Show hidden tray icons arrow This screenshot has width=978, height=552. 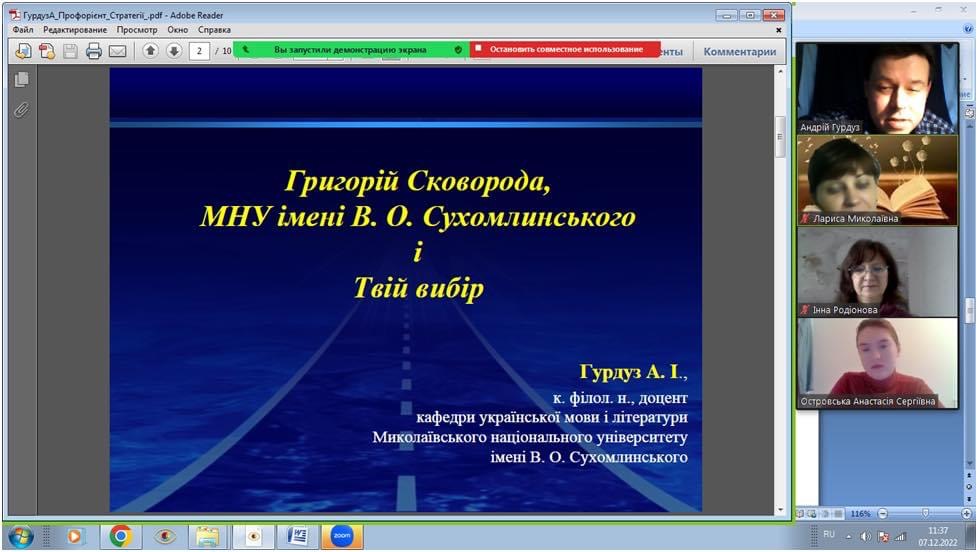[848, 536]
